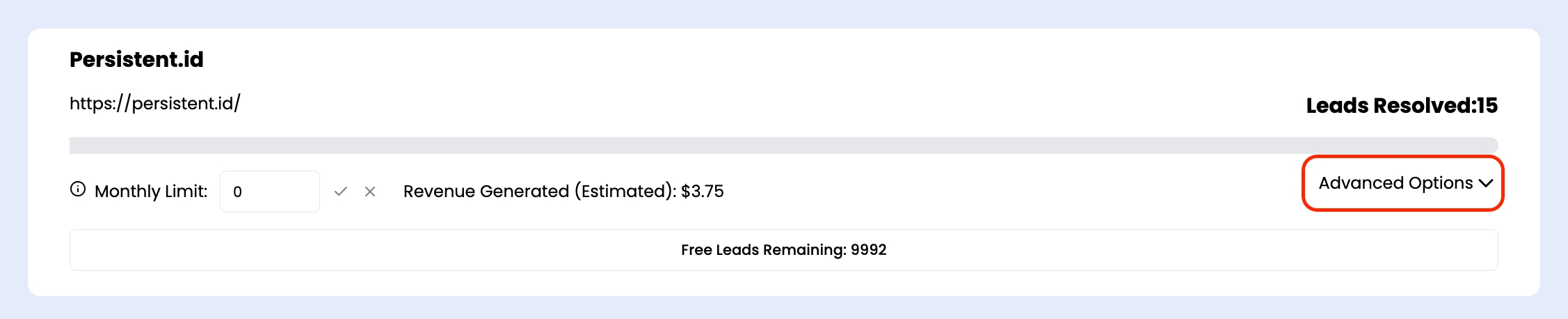
Task: Click the Monthly Limit label text
Action: [x=151, y=192]
